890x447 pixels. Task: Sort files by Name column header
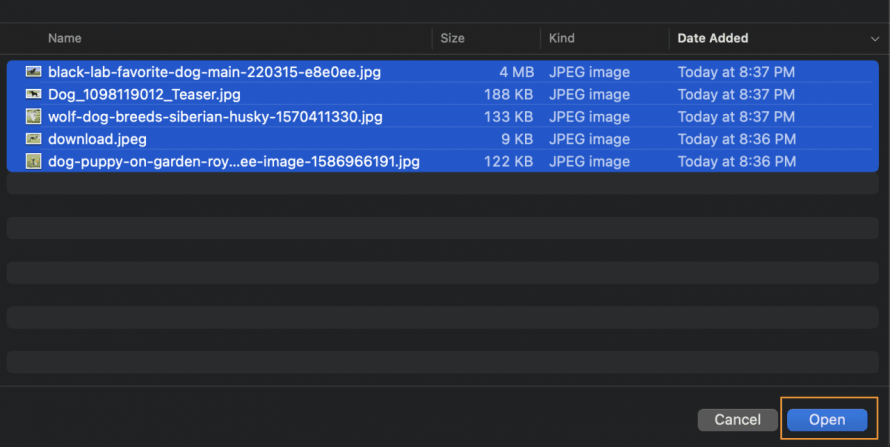pos(64,38)
